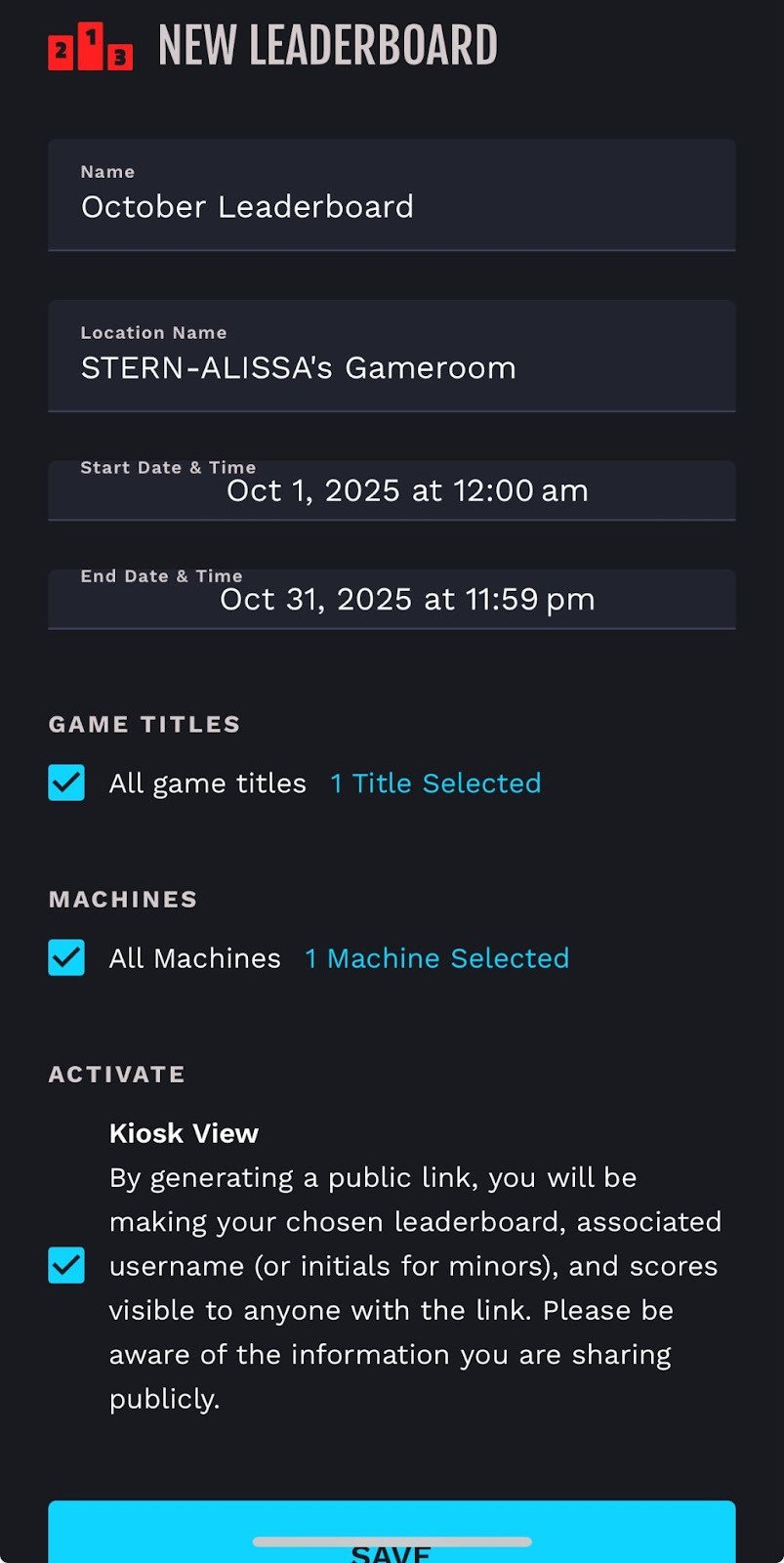Screen dimensions: 784x1563
Task: Click the red podium leaderboard icon
Action: pos(90,47)
